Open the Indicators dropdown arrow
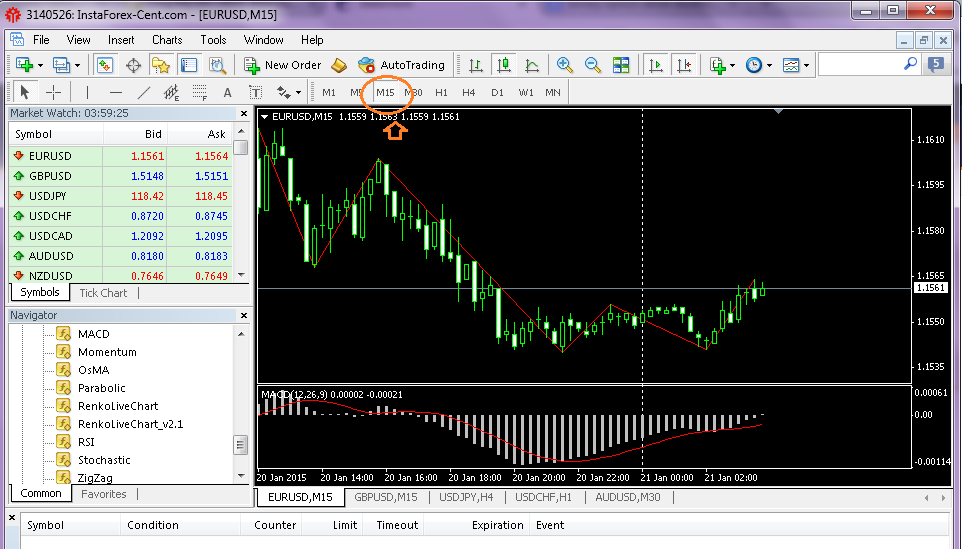Screen dimensions: 962x549 (733, 65)
